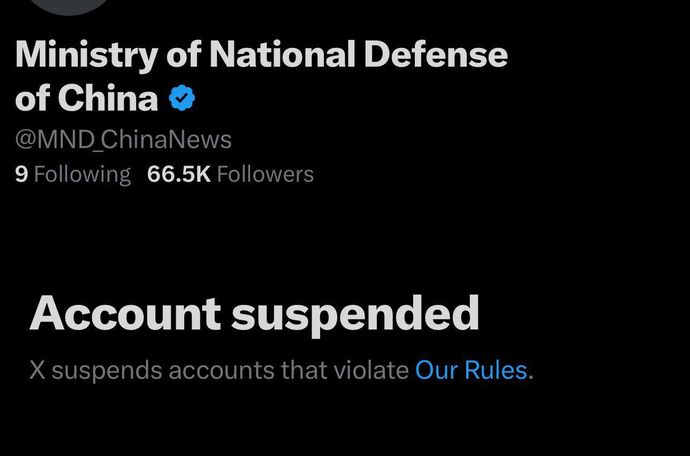Click the number 9 following count
The width and height of the screenshot is (690, 456).
pos(21,174)
